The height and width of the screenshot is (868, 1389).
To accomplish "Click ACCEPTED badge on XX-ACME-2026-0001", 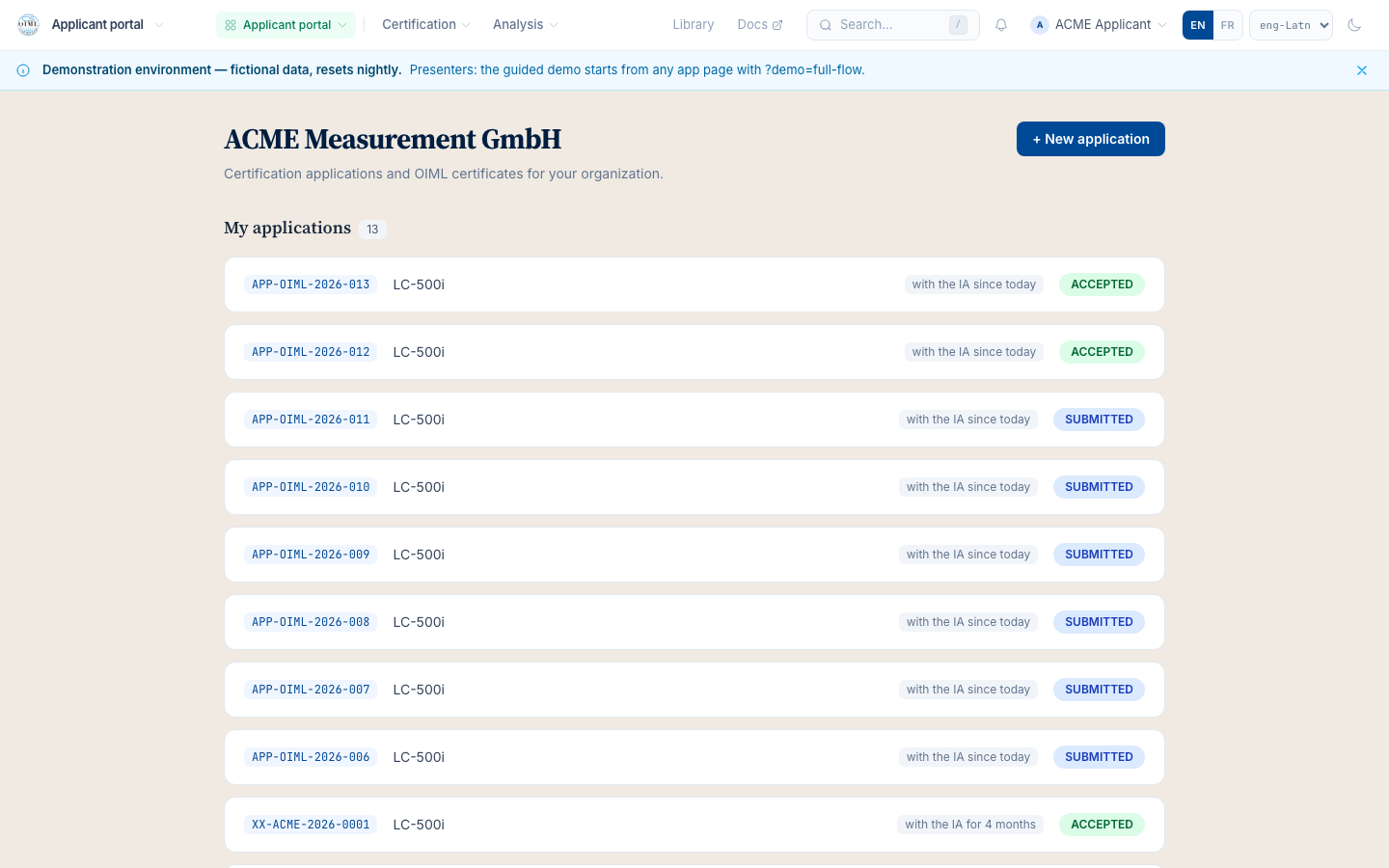I will [1102, 825].
